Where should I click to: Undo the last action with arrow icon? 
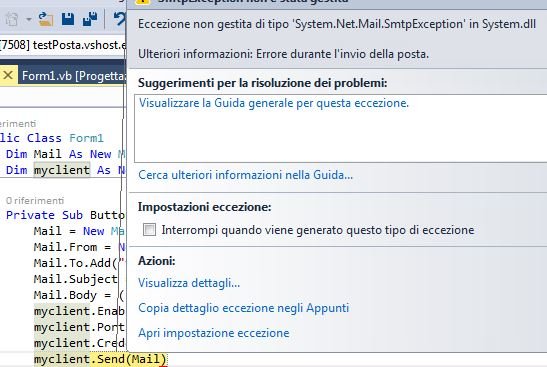pos(120,19)
